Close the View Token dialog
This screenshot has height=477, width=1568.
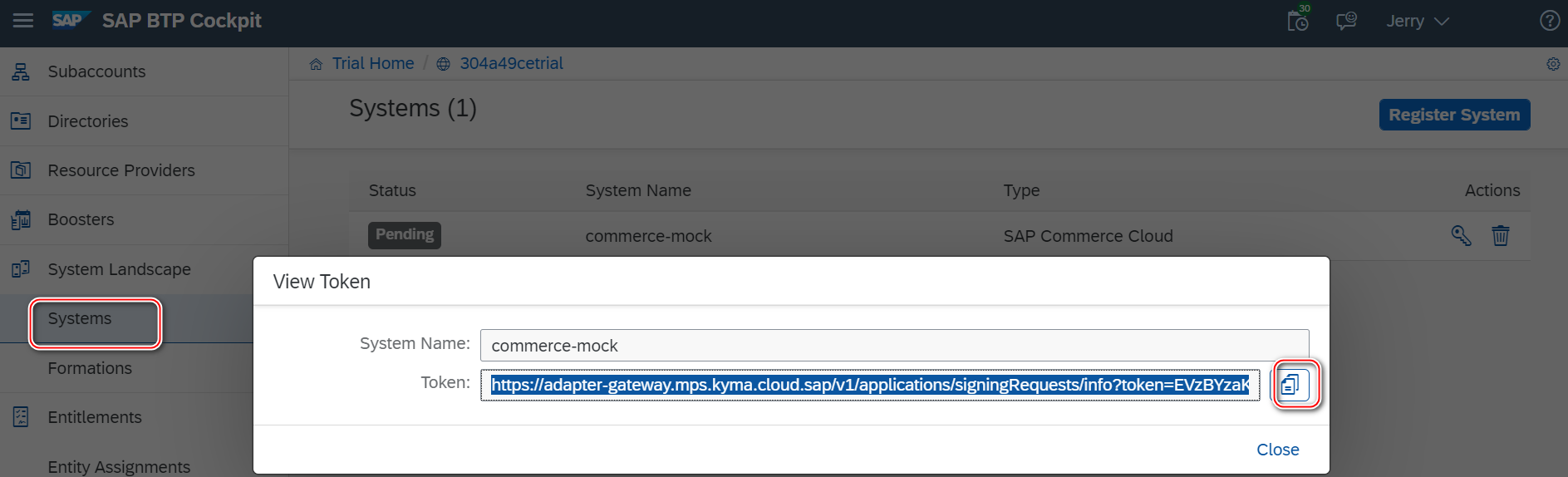pyautogui.click(x=1277, y=450)
